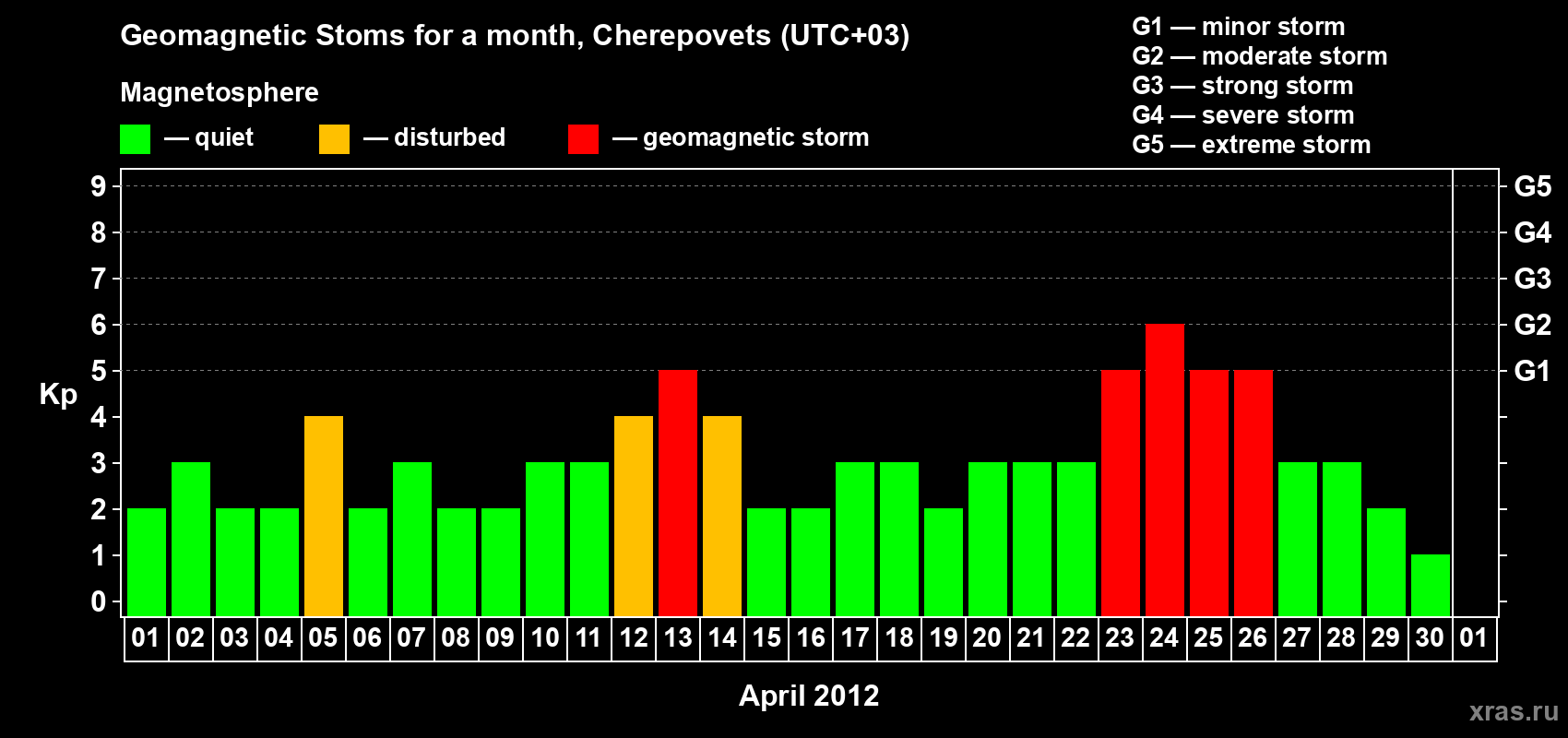Select the shortest green bar, day 30
The image size is (1568, 738).
click(1431, 585)
